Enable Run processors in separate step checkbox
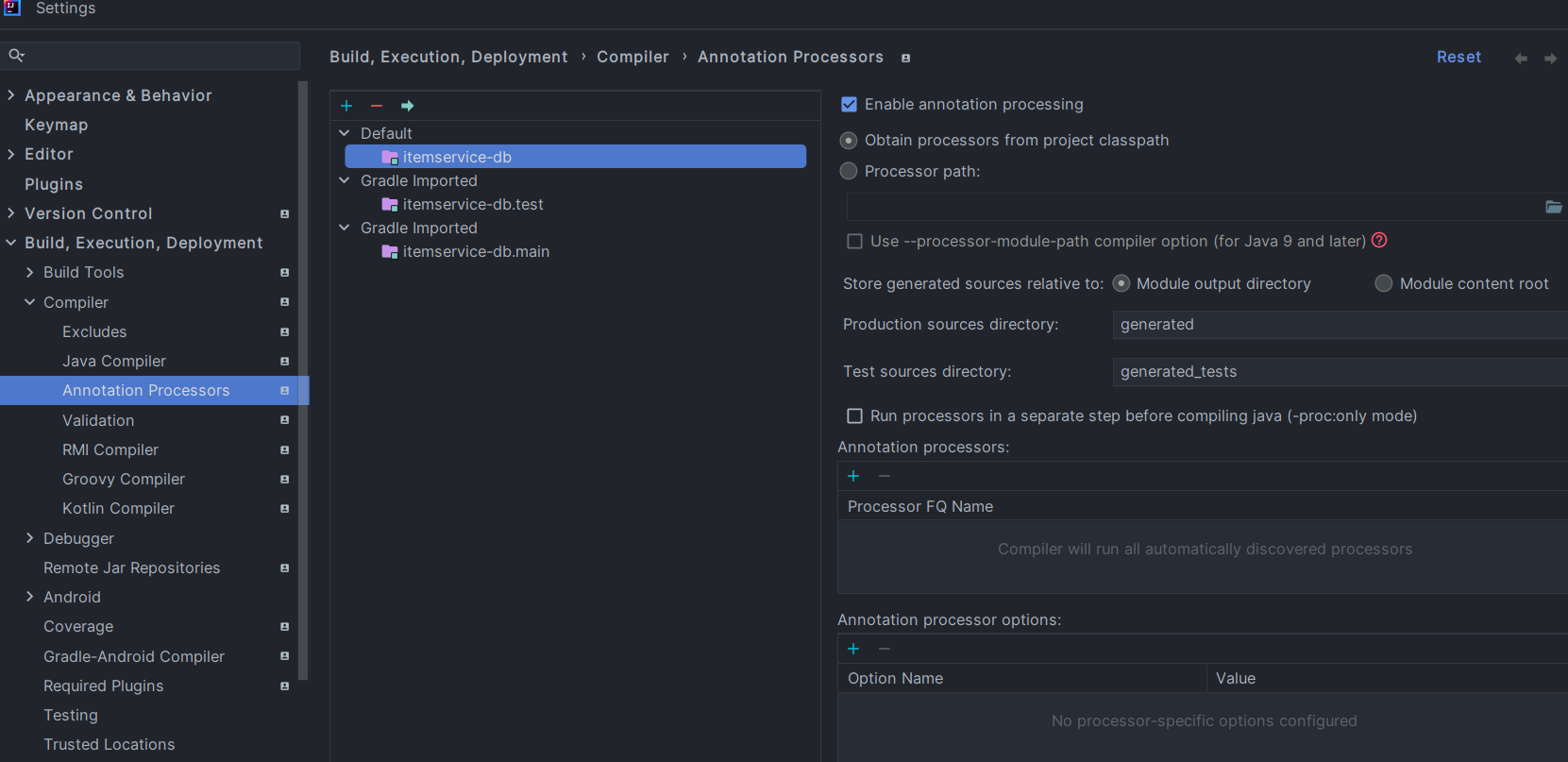This screenshot has height=762, width=1568. pos(854,416)
